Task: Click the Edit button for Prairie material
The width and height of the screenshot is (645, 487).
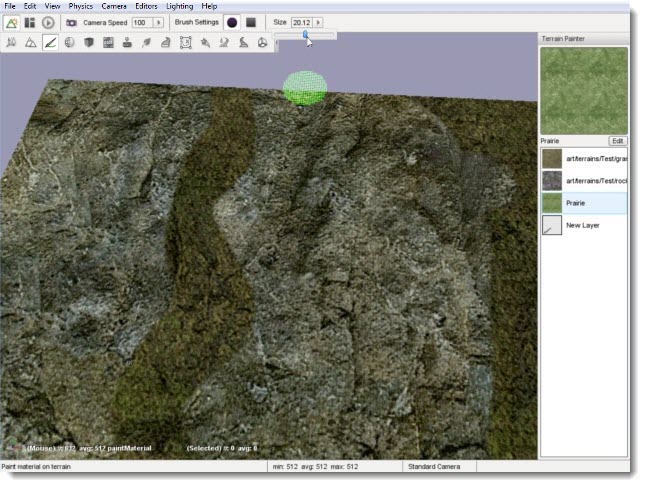Action: [618, 141]
